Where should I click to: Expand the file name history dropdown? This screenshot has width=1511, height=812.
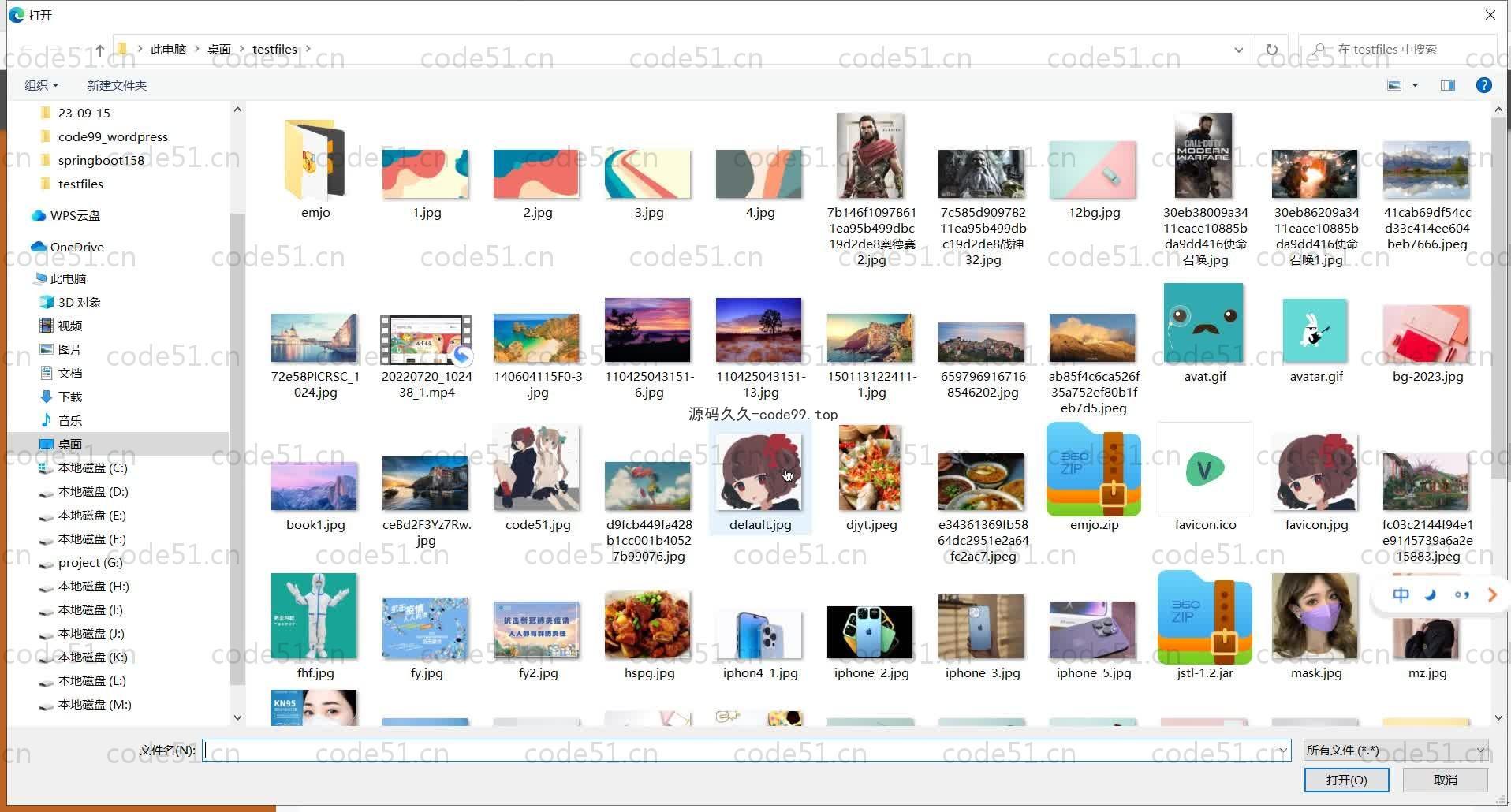(x=1283, y=751)
